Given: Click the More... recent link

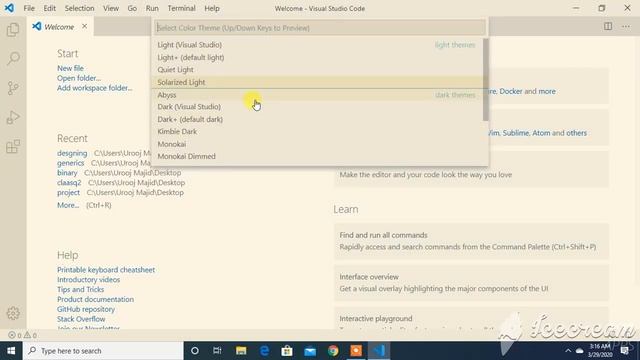Looking at the screenshot, I should coord(68,205).
